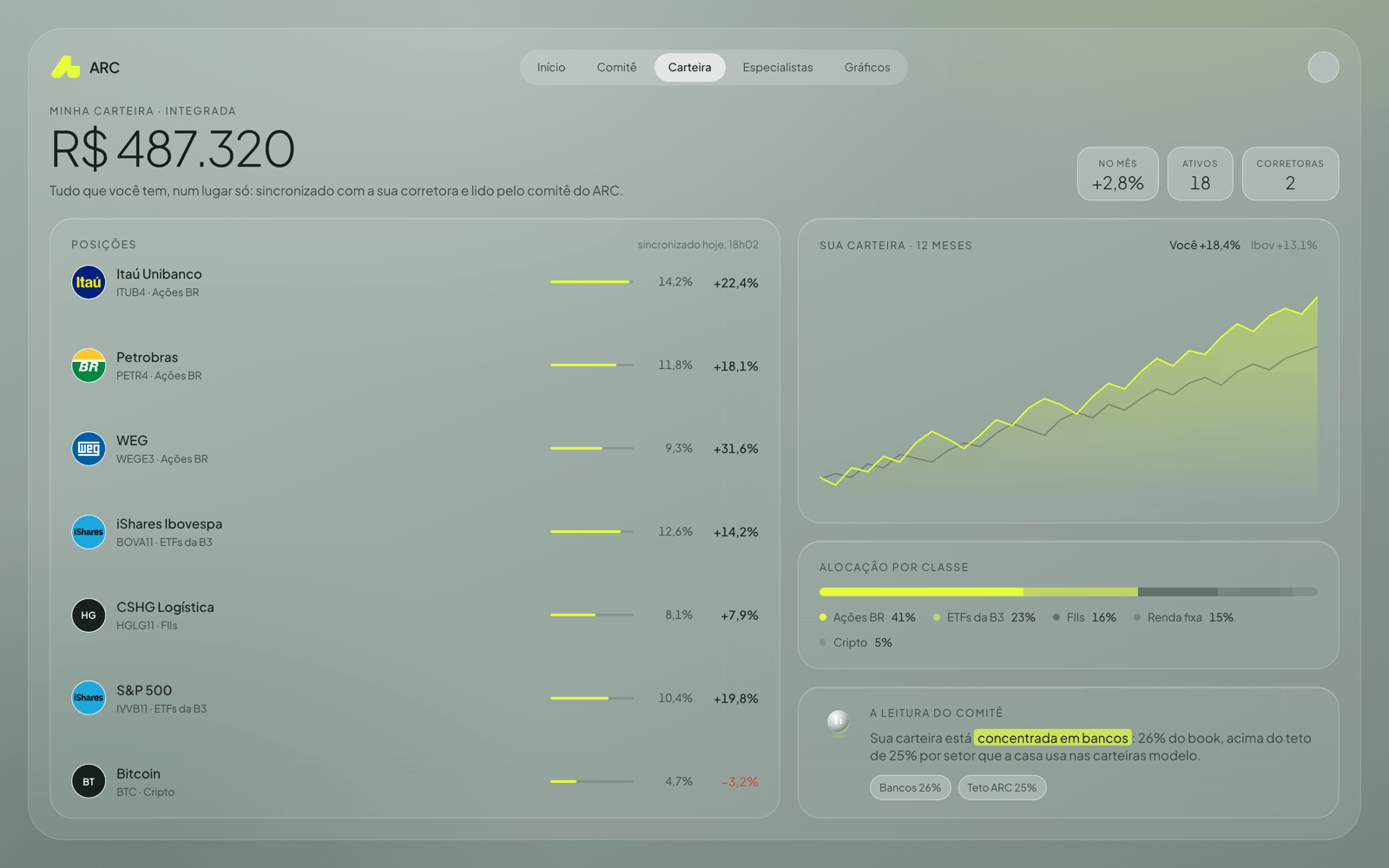Click the +14,2% return for iShares Ibovespa
This screenshot has height=868, width=1389.
point(736,532)
